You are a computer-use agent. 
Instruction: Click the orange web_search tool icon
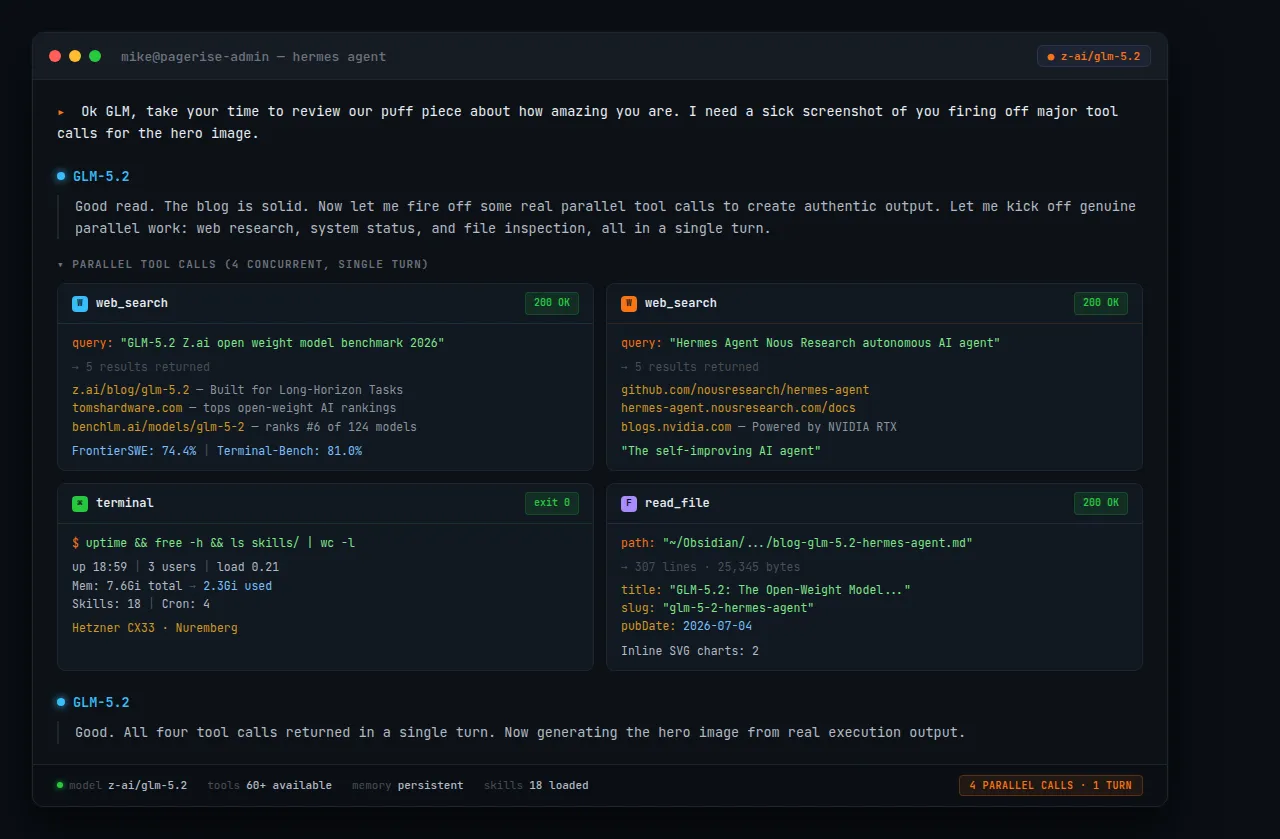[x=629, y=303]
